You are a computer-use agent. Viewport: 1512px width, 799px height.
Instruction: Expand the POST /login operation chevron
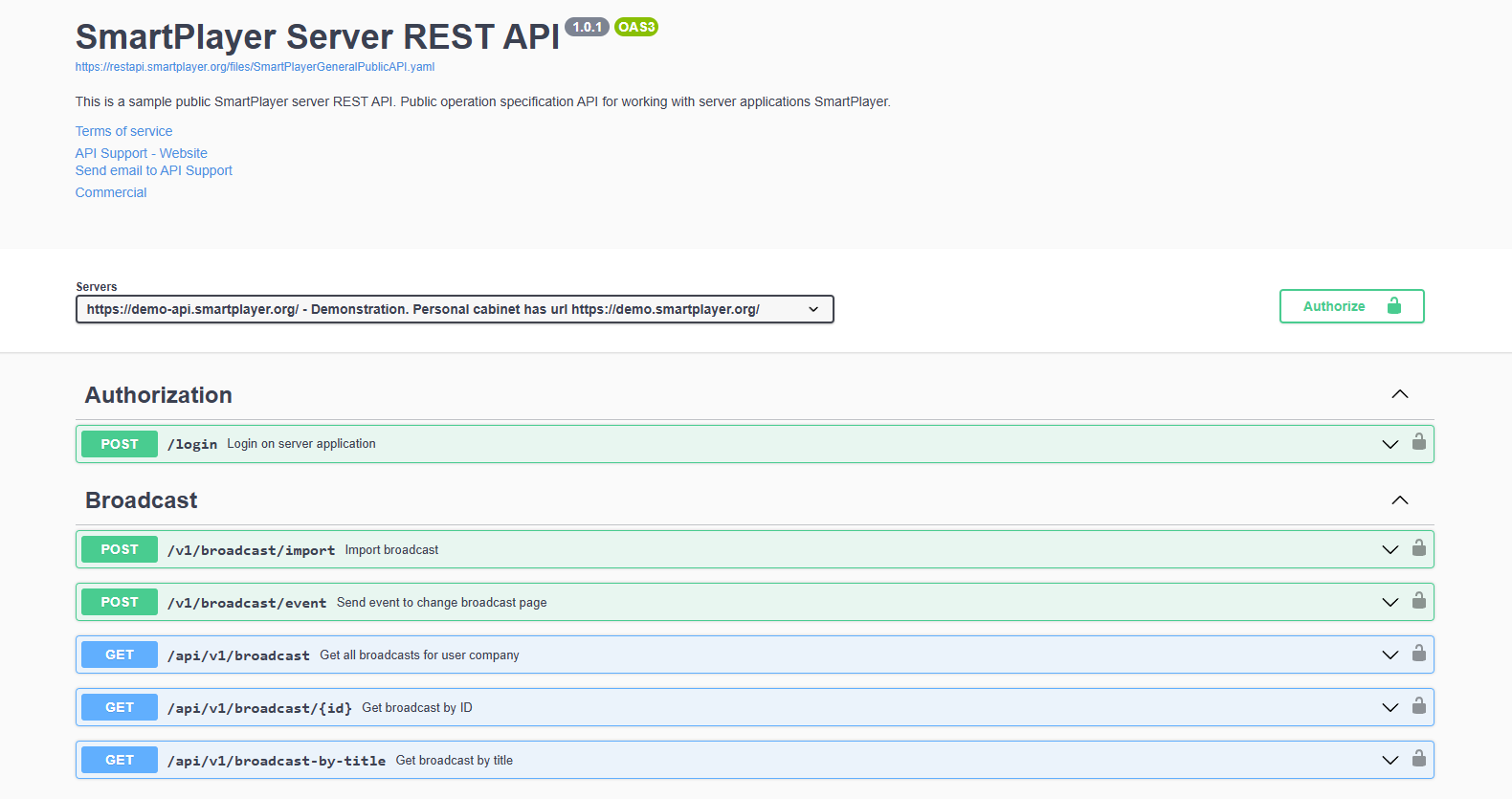pyautogui.click(x=1390, y=444)
